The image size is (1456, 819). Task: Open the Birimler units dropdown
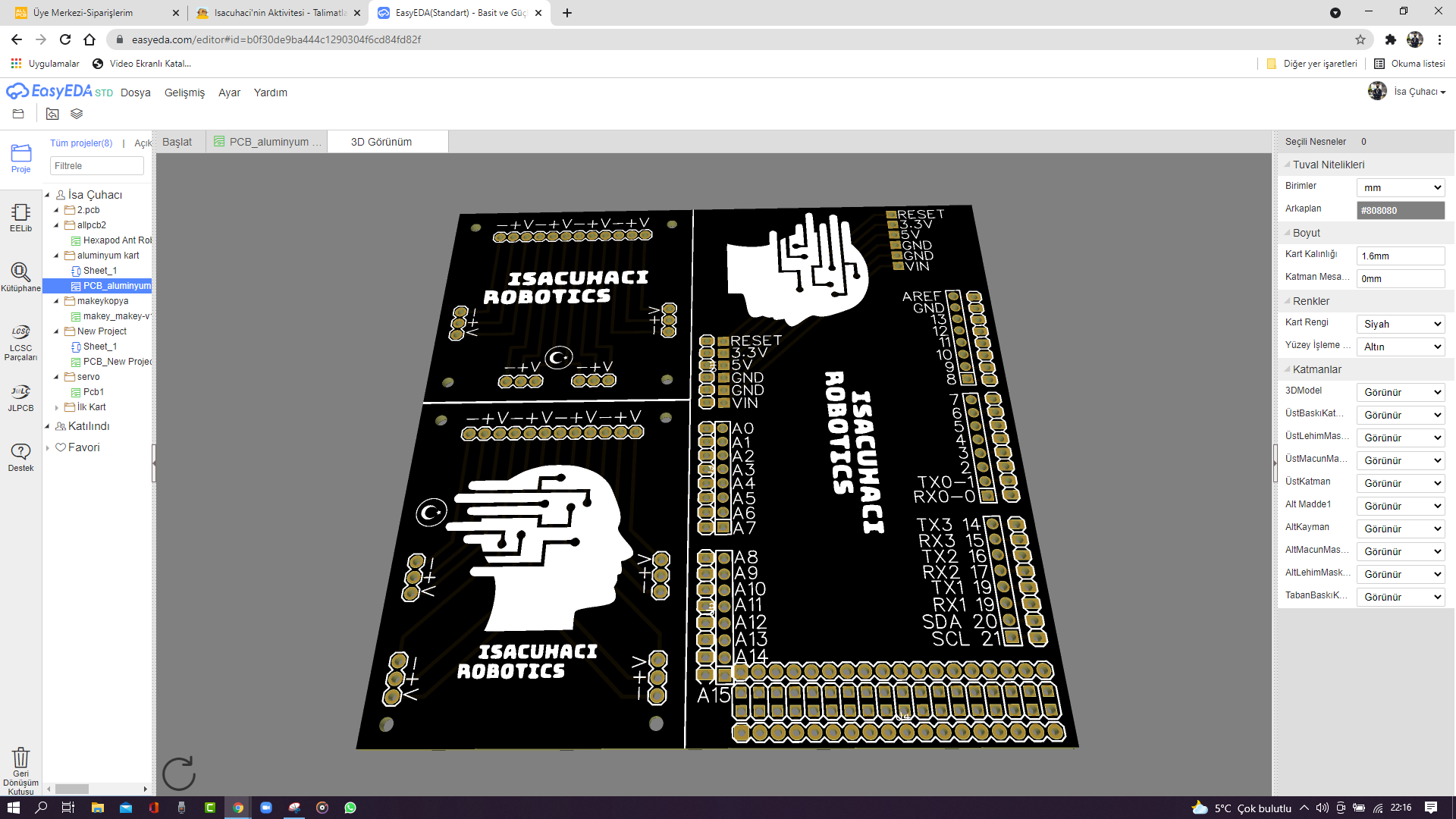click(x=1400, y=187)
